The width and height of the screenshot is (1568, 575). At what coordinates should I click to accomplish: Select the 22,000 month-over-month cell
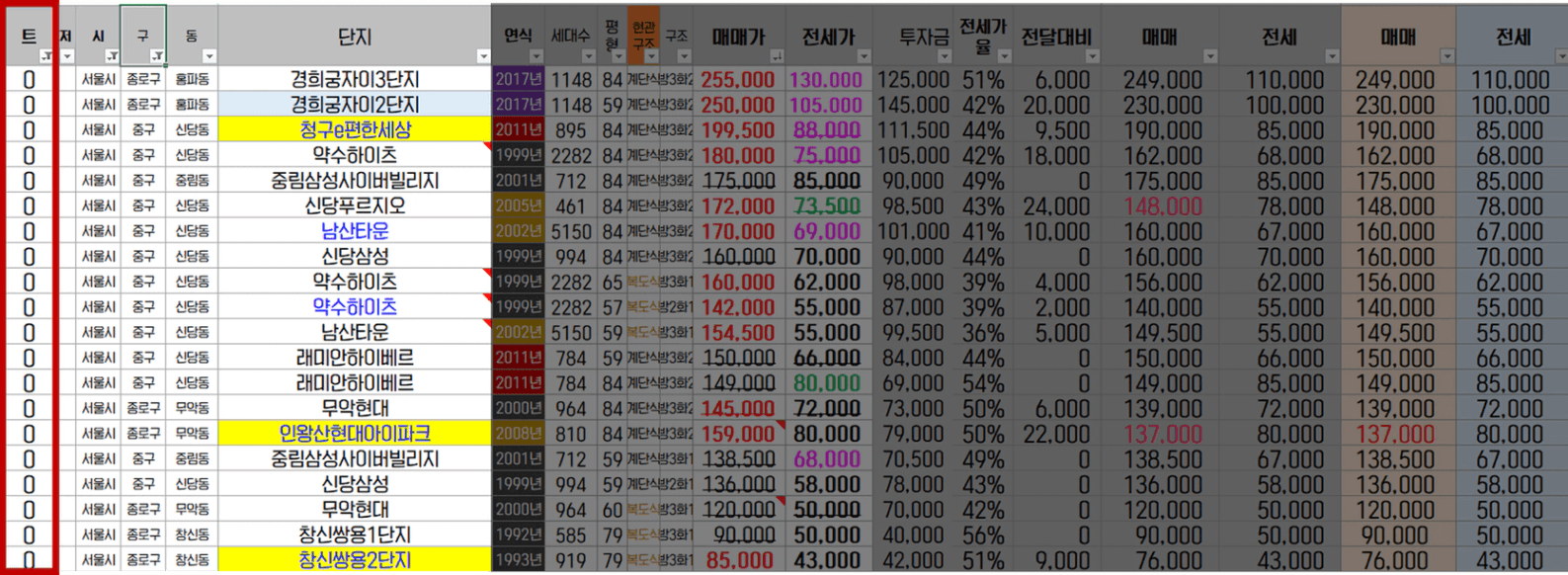coord(1056,433)
